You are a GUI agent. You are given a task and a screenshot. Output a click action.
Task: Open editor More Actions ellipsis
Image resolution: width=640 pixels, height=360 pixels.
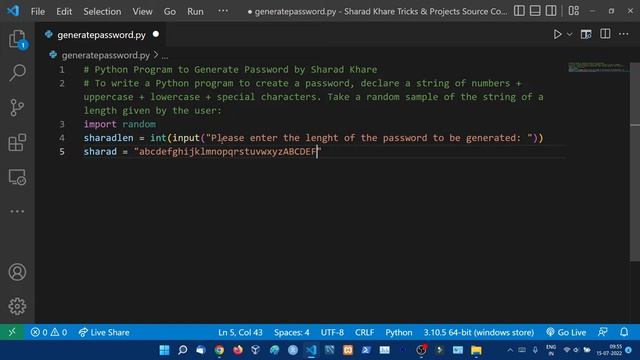tap(624, 34)
